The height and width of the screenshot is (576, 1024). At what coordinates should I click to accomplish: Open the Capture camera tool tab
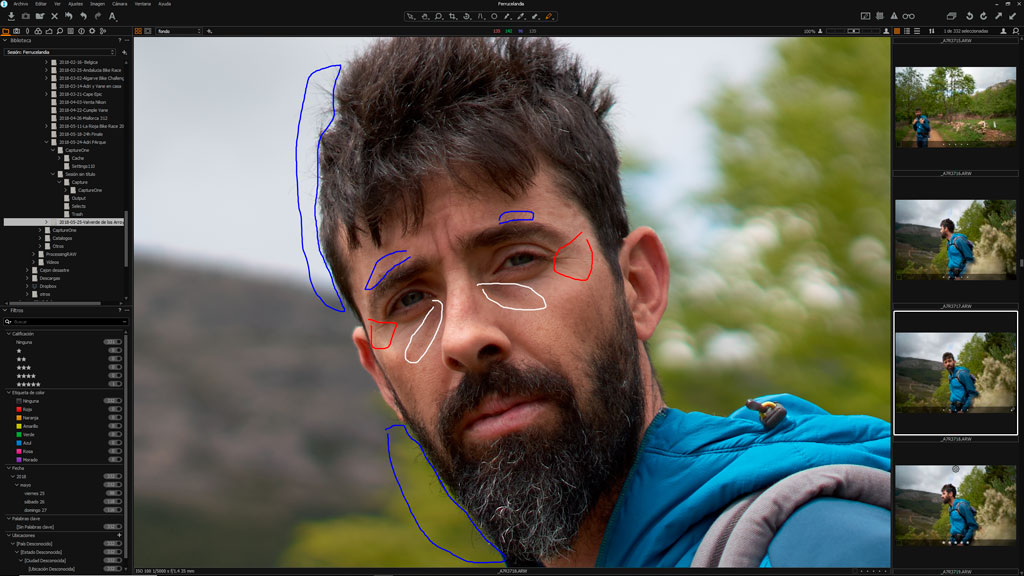point(17,31)
